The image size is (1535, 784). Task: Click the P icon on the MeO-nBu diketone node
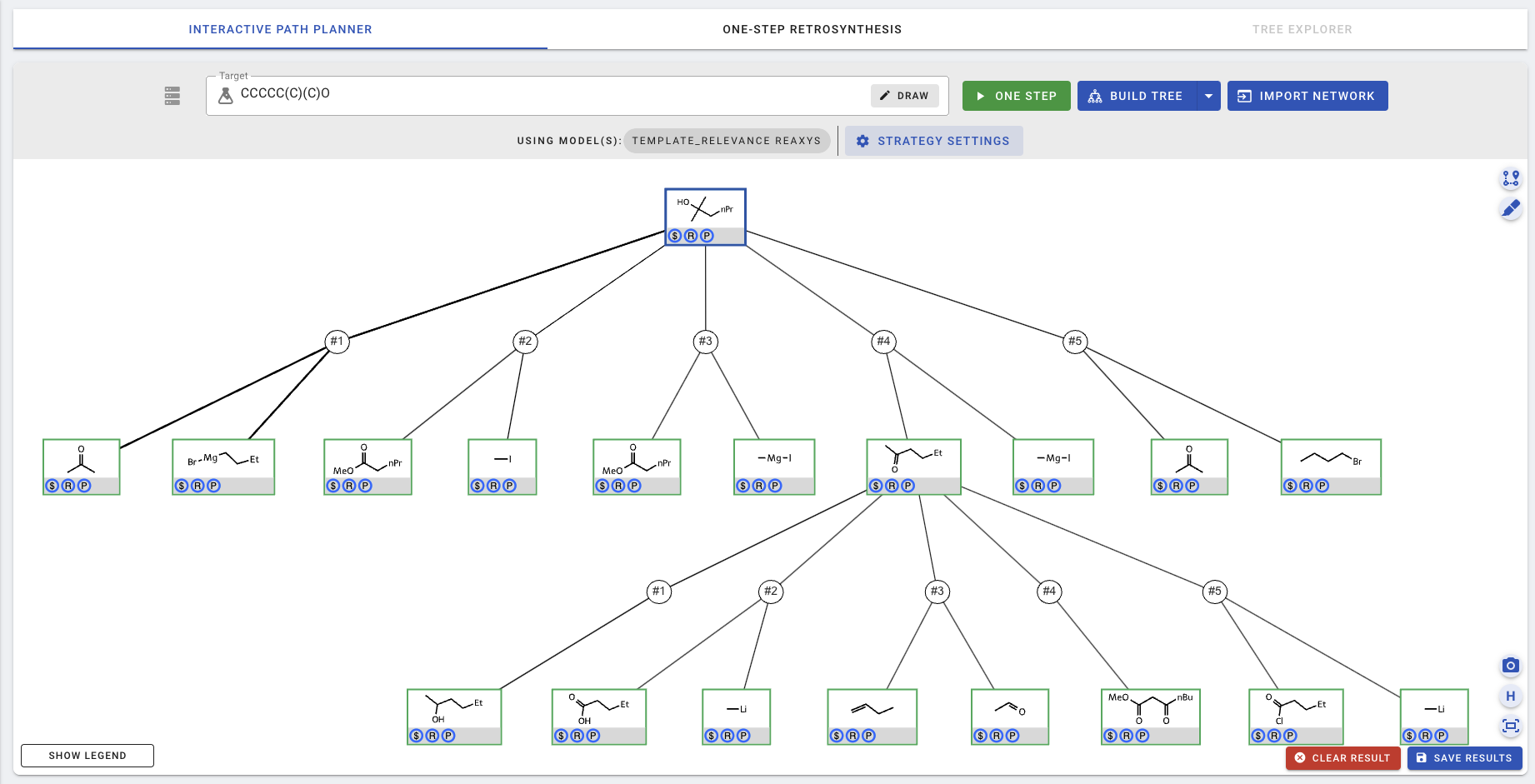[1142, 736]
